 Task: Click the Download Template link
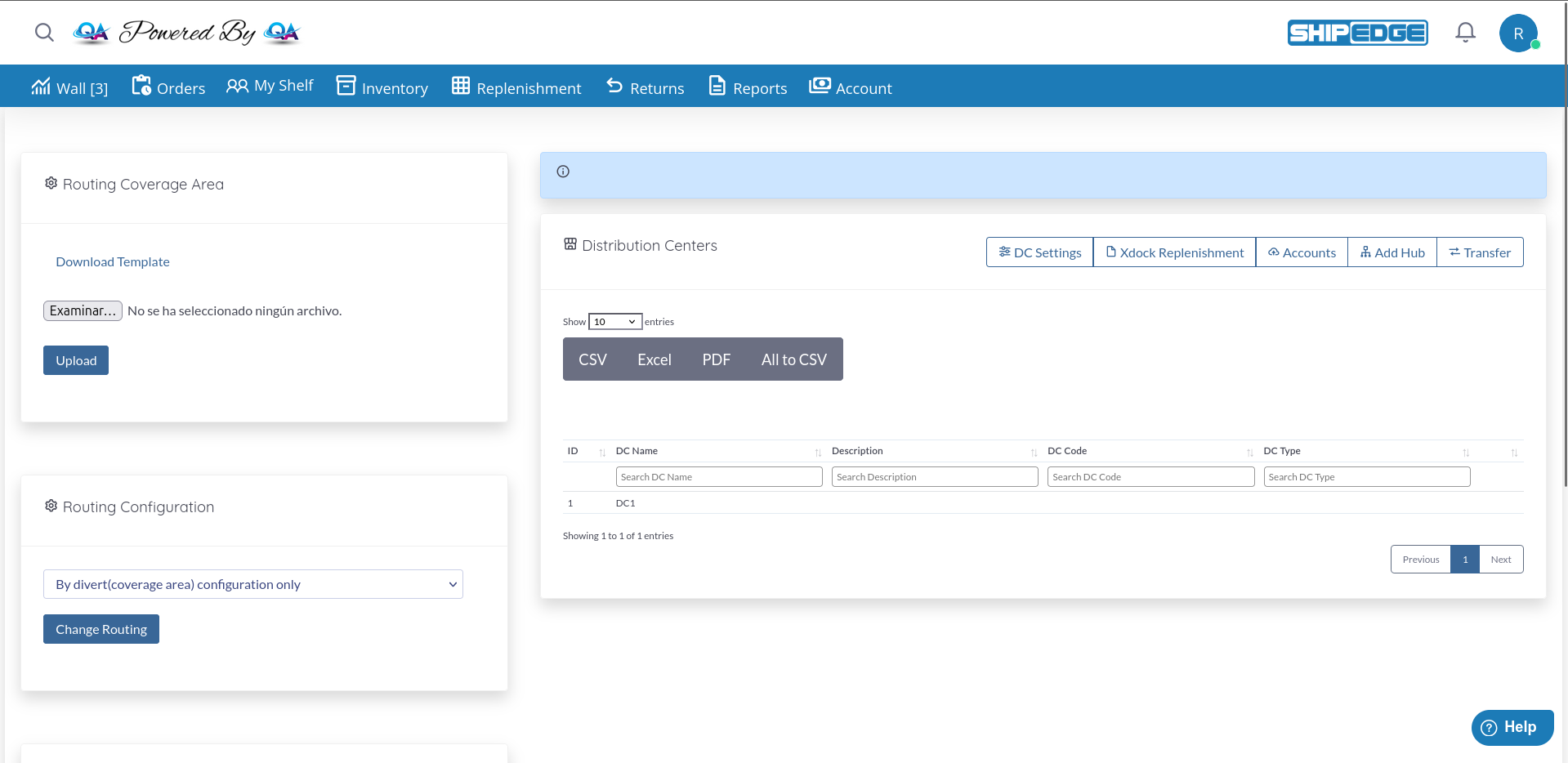(113, 262)
